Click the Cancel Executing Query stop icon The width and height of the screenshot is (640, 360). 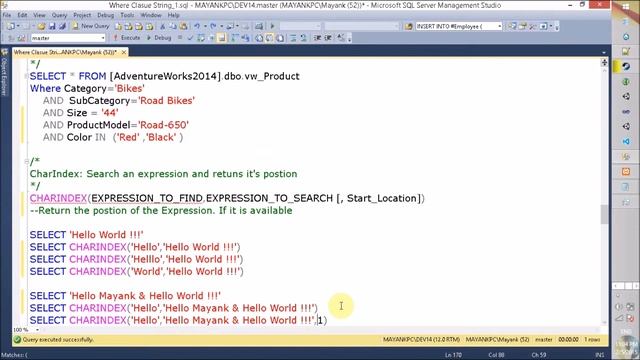[x=180, y=38]
